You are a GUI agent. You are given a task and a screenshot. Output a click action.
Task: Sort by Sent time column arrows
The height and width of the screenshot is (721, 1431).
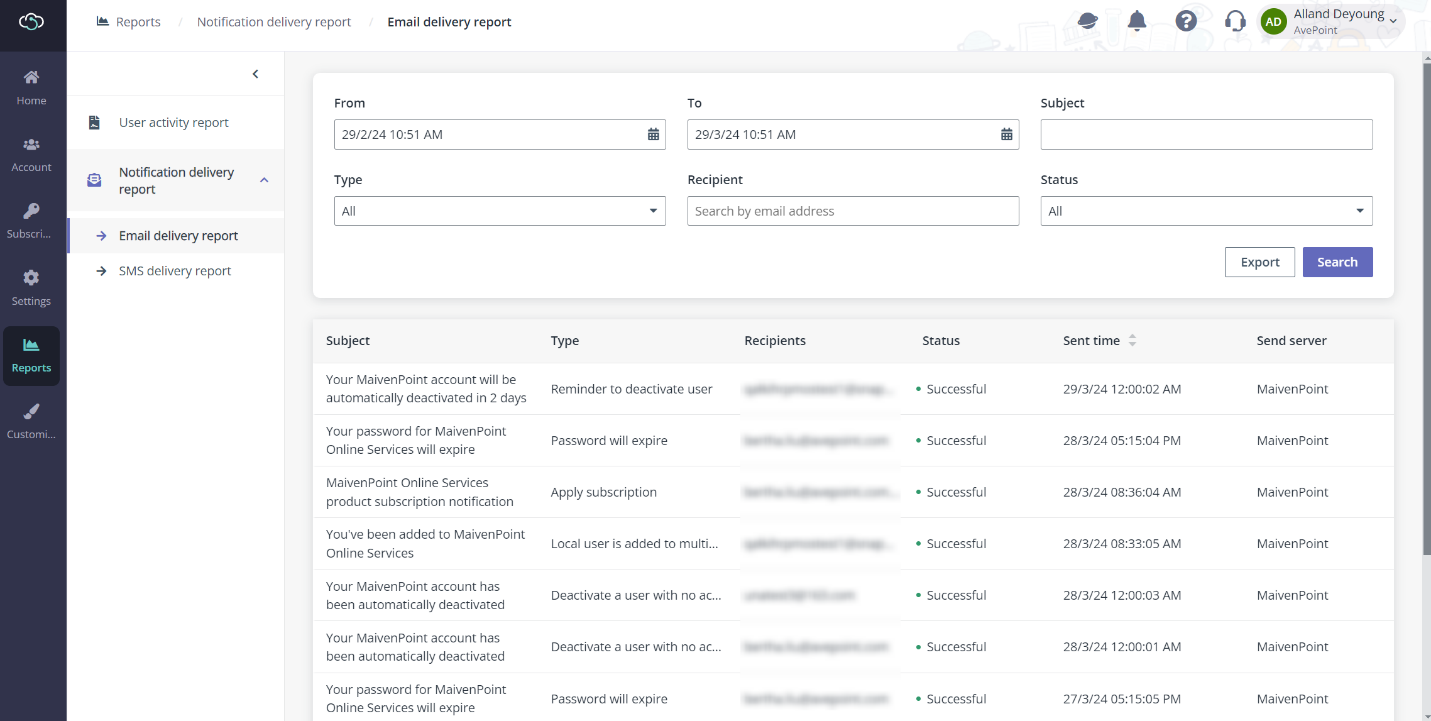pos(1132,341)
